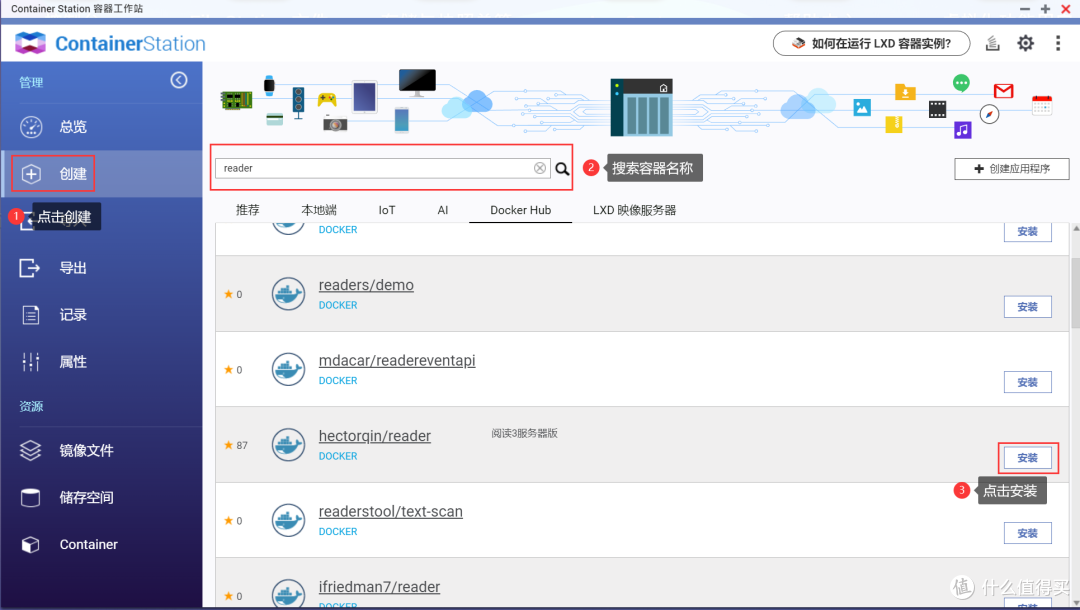Click the star icon of readerstool/text-scan
1080x610 pixels.
[x=228, y=520]
